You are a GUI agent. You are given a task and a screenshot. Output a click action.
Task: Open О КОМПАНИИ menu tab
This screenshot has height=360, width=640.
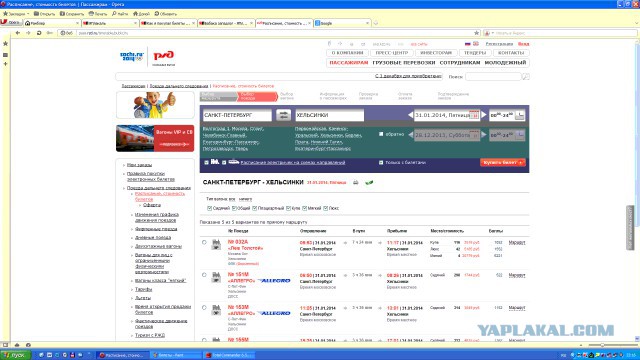point(347,53)
